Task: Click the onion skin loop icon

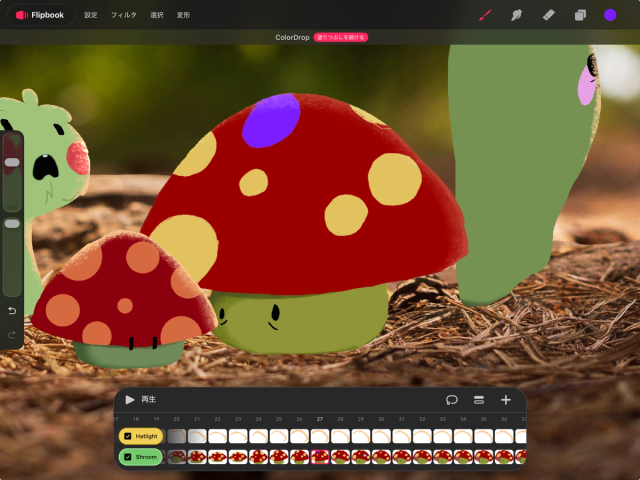Action: (x=452, y=400)
